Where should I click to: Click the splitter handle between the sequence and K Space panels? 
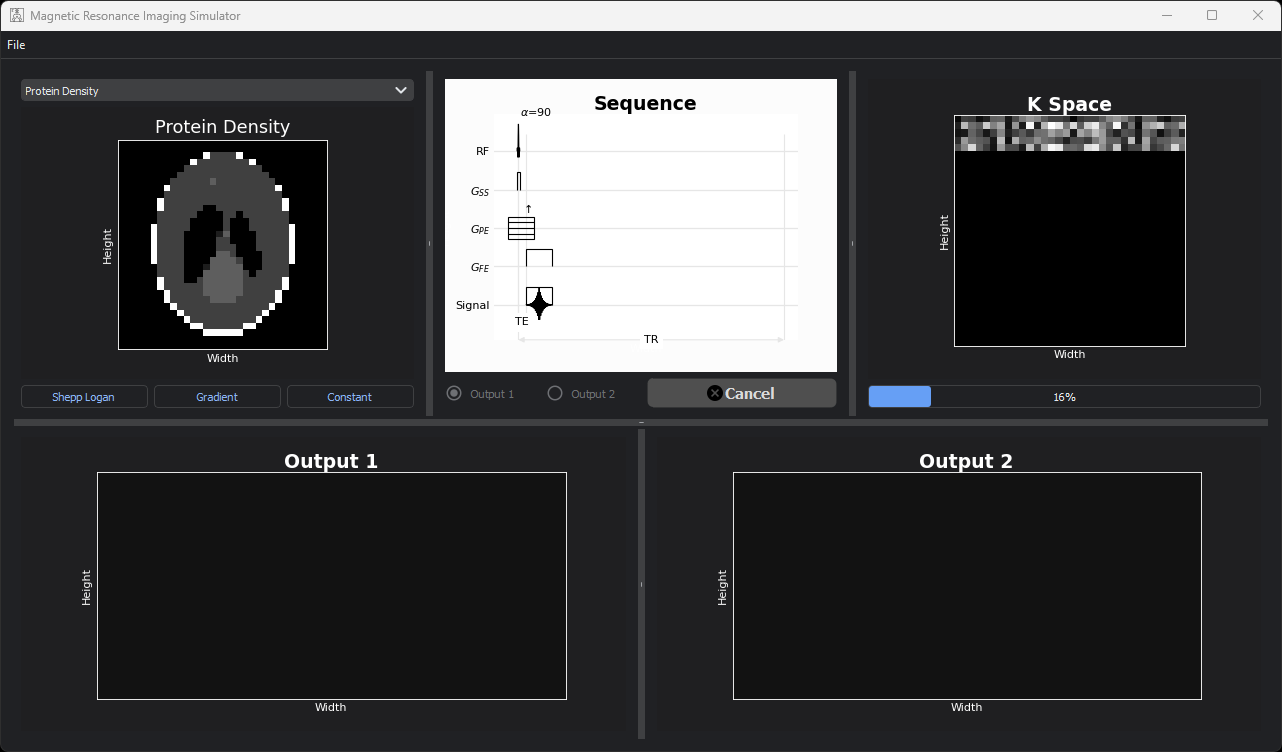tap(852, 243)
